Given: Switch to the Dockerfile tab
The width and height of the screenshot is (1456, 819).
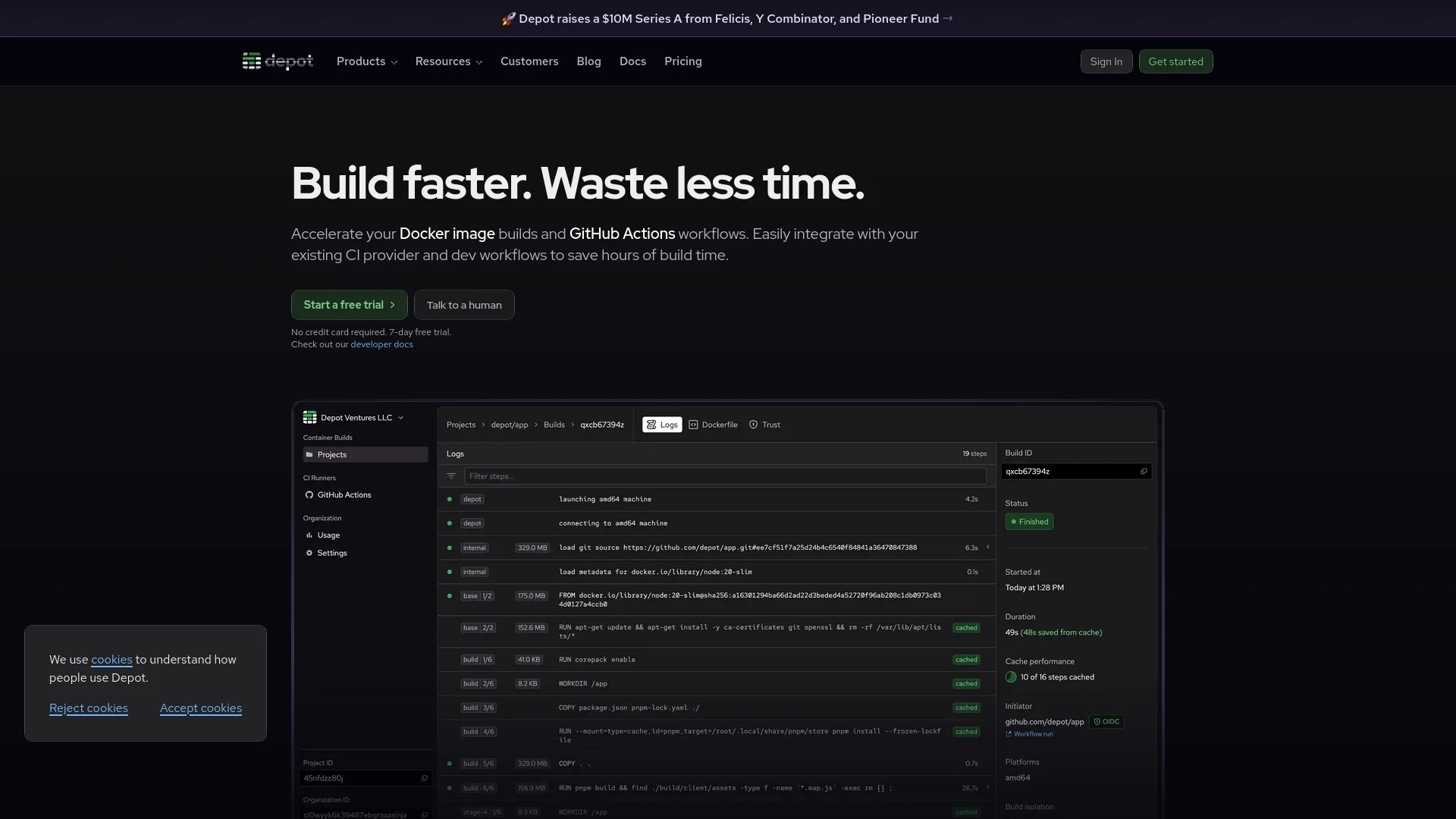Looking at the screenshot, I should [713, 425].
